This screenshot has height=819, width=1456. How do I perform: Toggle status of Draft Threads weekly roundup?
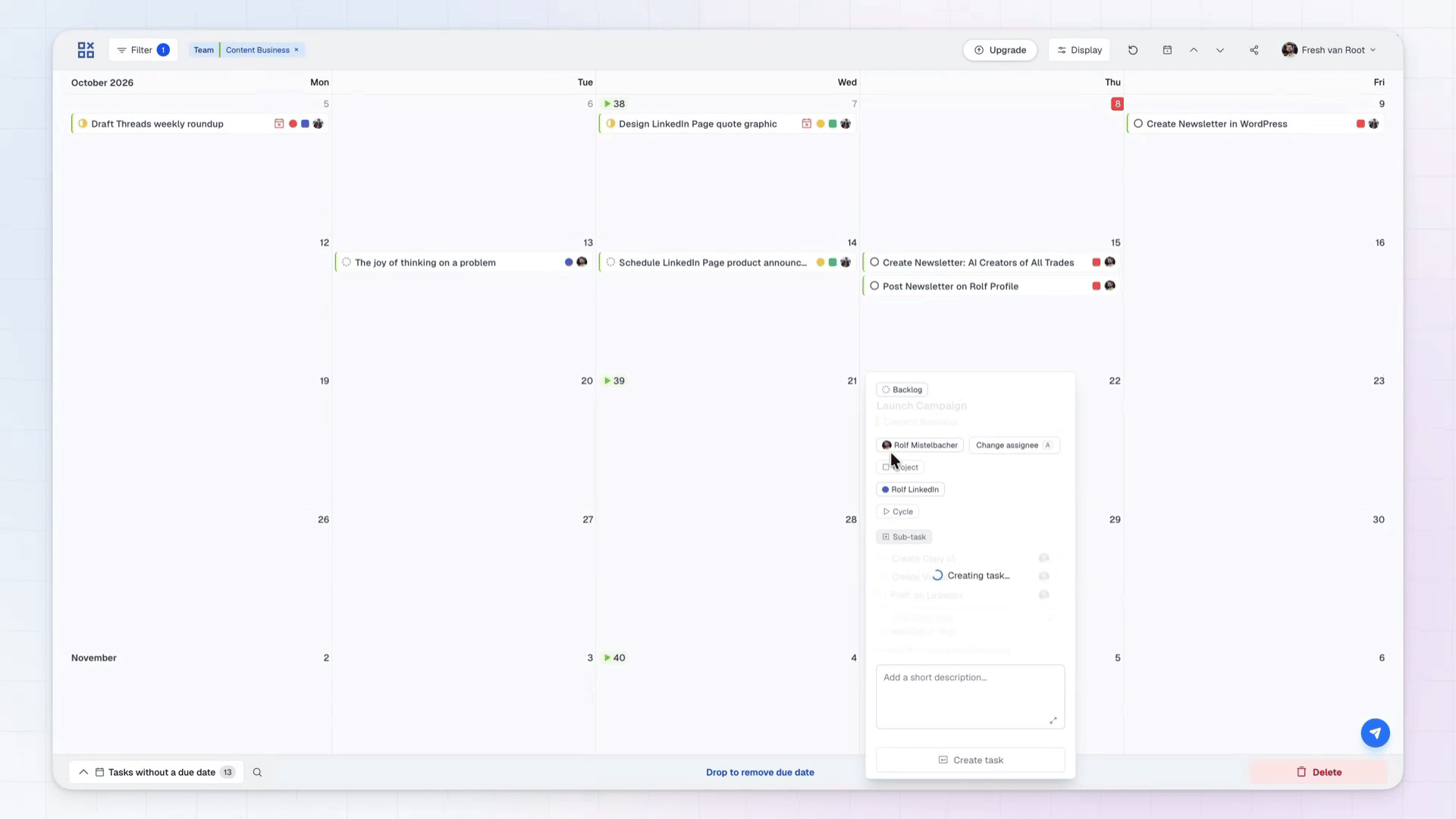pyautogui.click(x=83, y=124)
